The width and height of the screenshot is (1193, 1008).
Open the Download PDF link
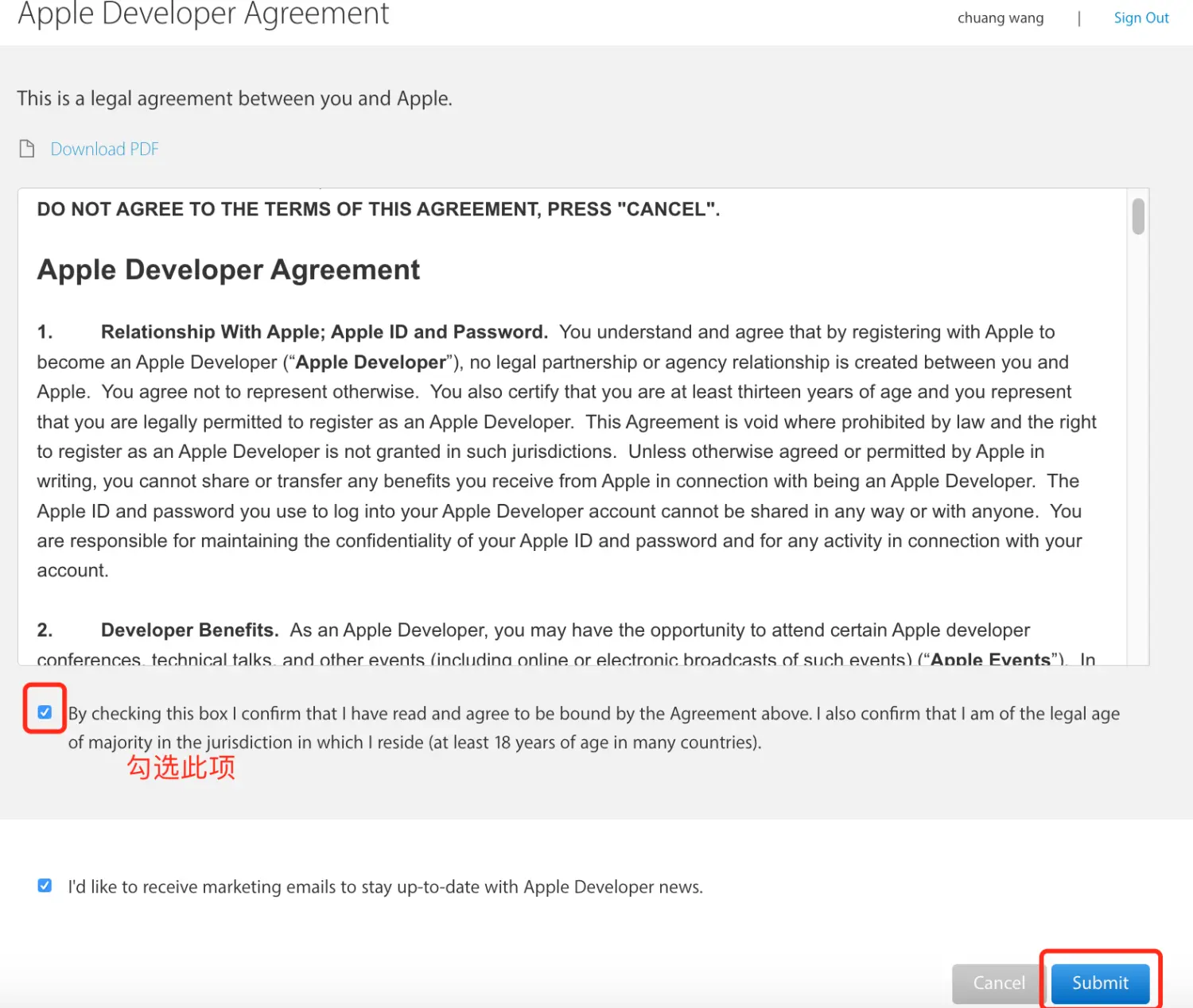[104, 149]
